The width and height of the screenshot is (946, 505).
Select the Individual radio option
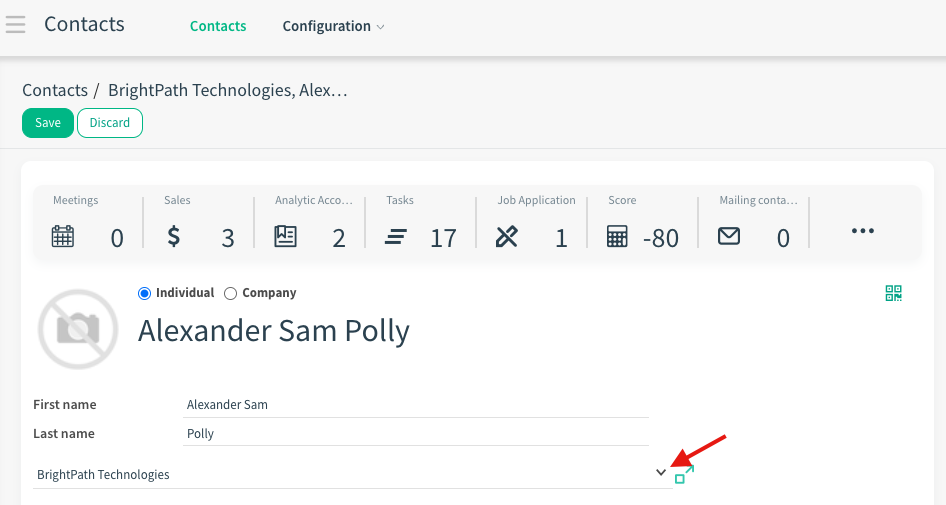(144, 293)
